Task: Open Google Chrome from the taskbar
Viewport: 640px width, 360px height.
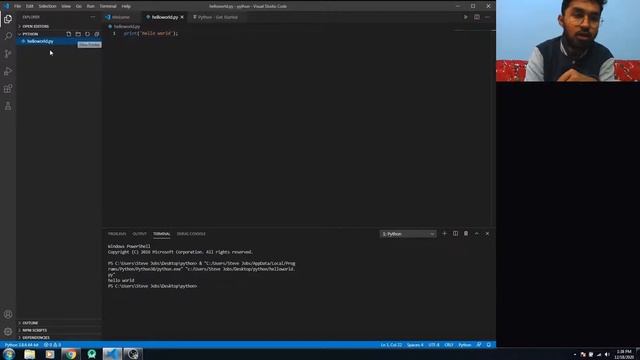Action: 71,354
